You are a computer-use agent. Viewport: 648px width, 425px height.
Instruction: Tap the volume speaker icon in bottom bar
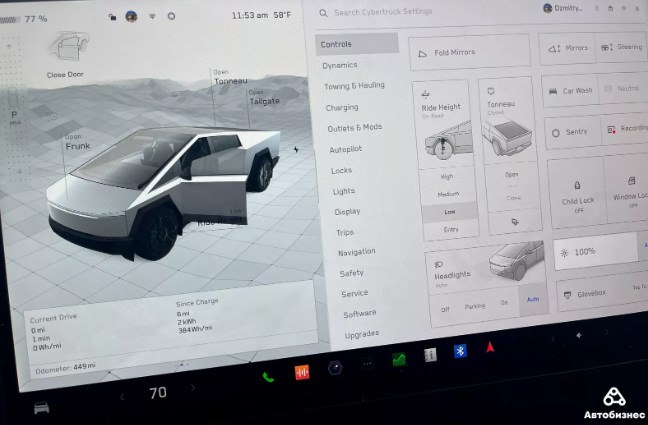click(579, 335)
